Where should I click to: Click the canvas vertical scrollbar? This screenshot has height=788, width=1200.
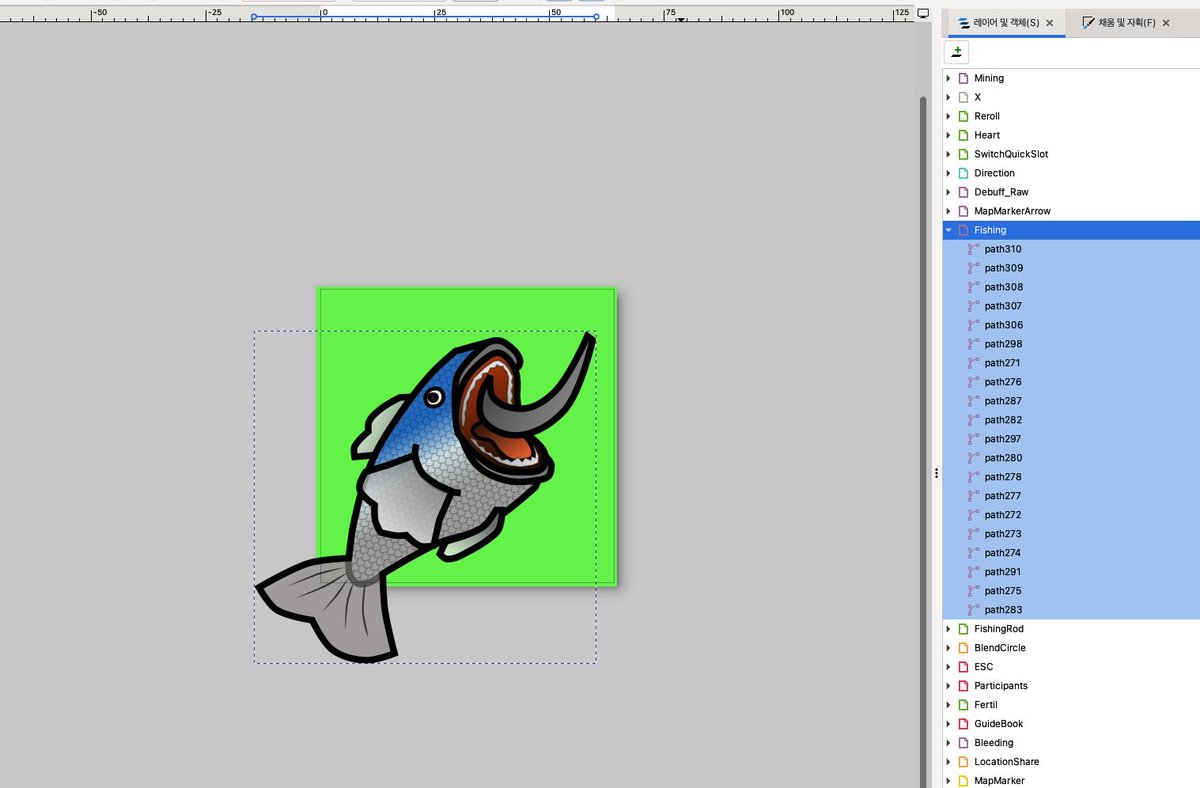pos(923,440)
